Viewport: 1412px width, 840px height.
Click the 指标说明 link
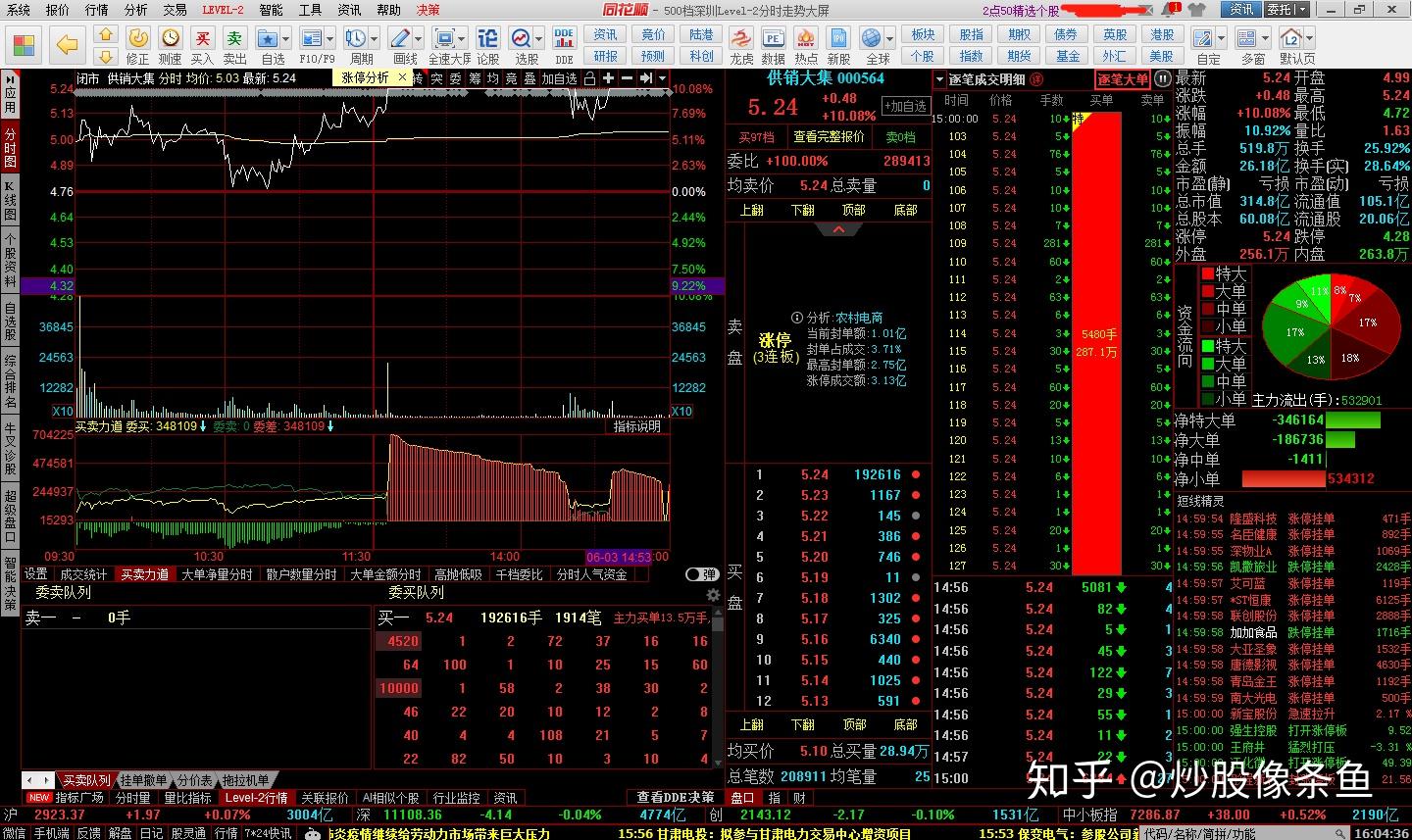[x=636, y=427]
